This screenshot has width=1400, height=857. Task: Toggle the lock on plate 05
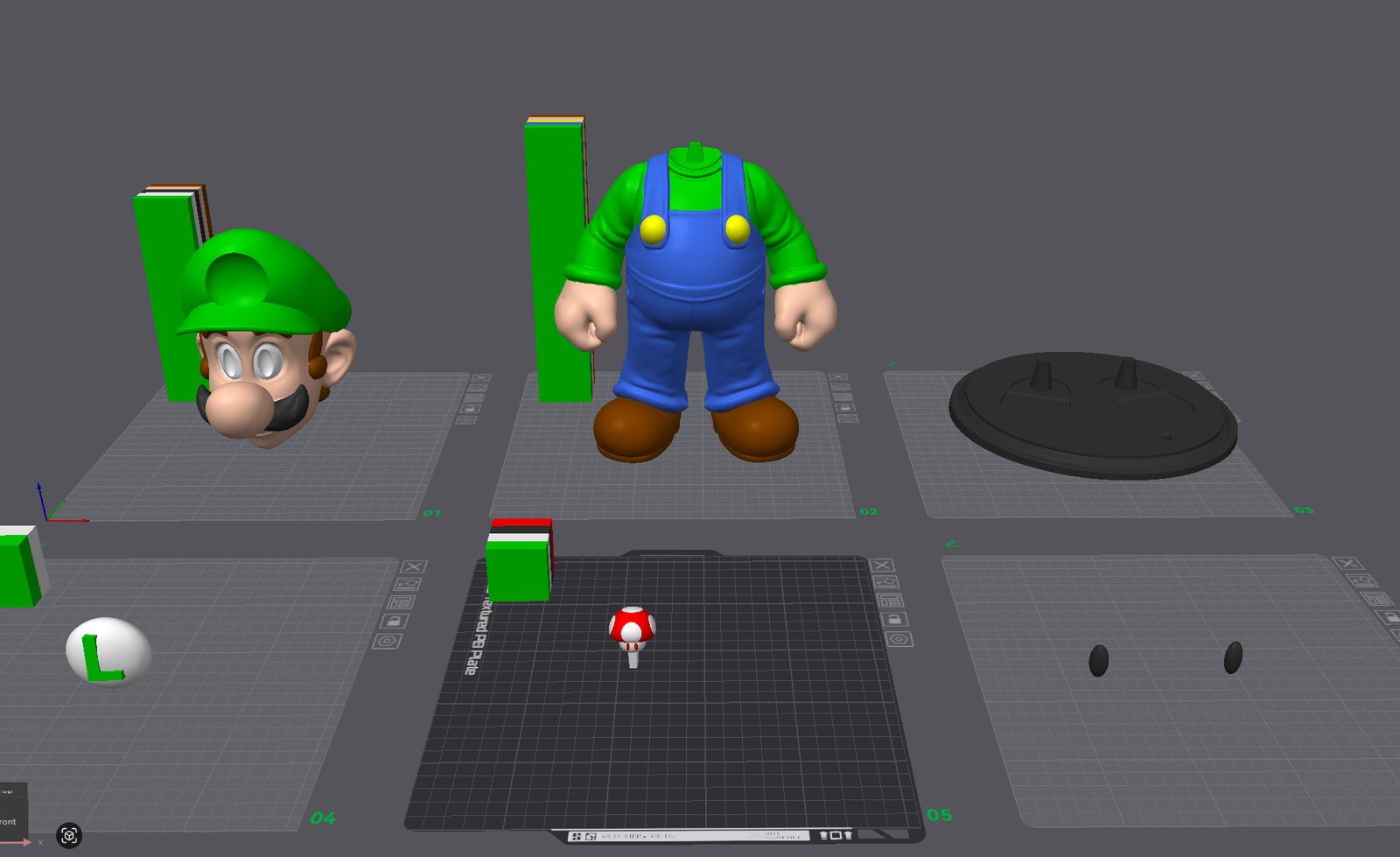click(x=894, y=619)
